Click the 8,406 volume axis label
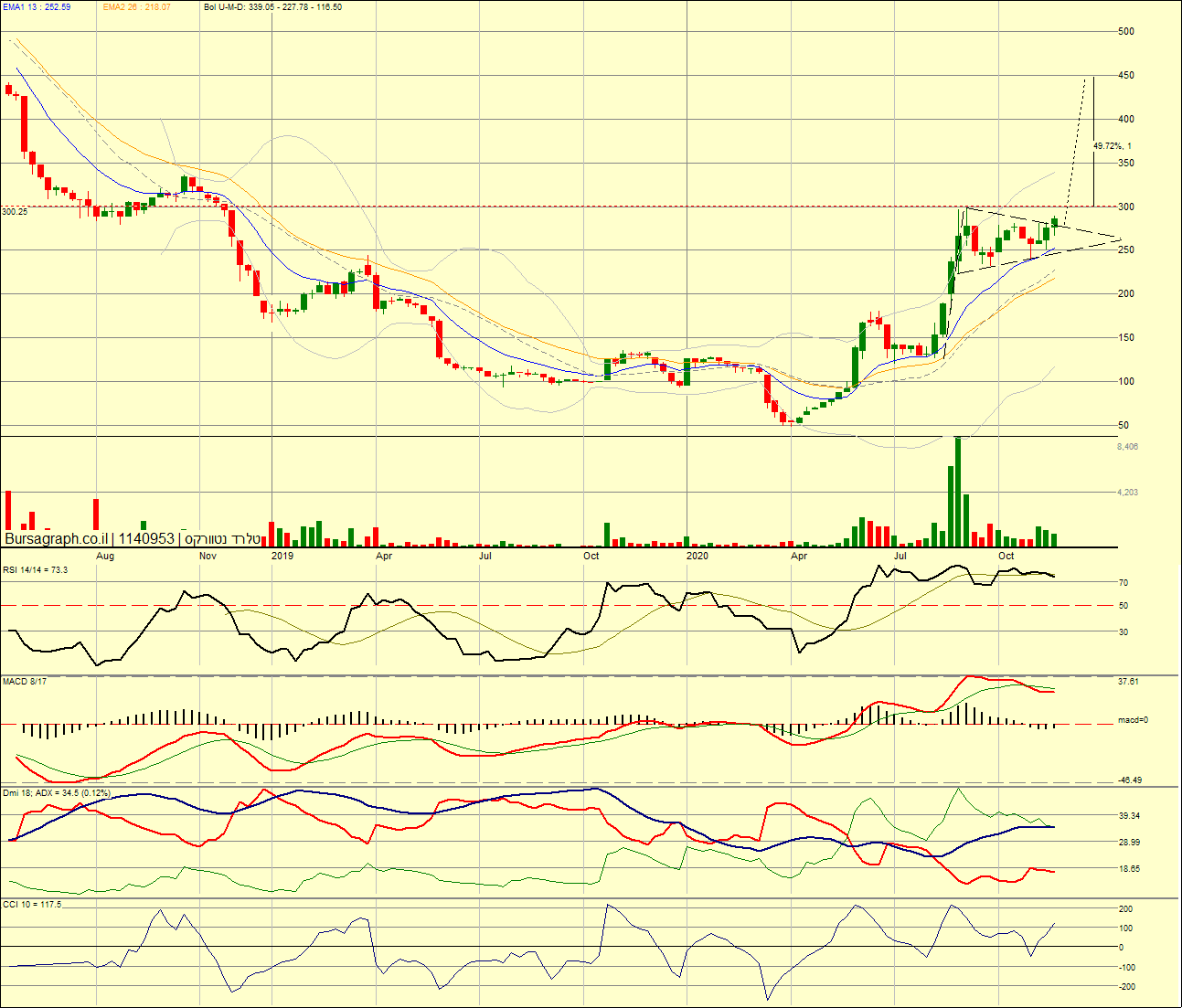This screenshot has height=1008, width=1182. pyautogui.click(x=1127, y=447)
